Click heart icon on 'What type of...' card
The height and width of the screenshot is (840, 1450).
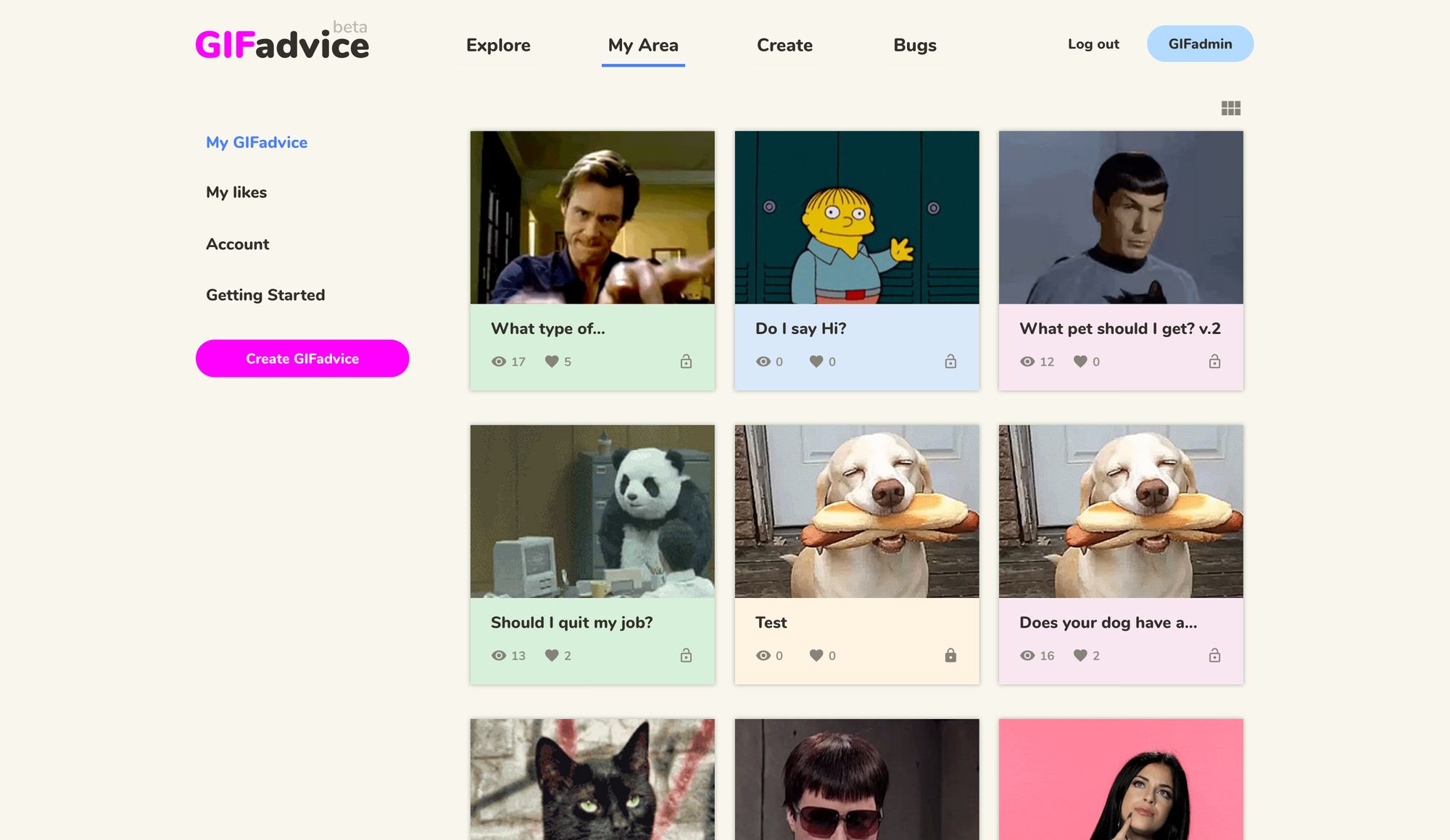coord(552,361)
